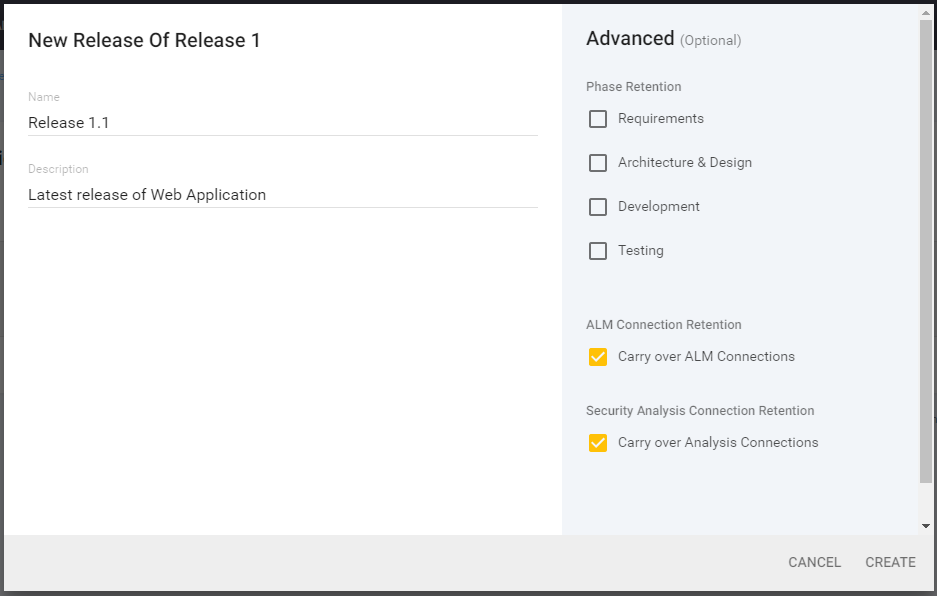Enable Development phase retention

598,207
